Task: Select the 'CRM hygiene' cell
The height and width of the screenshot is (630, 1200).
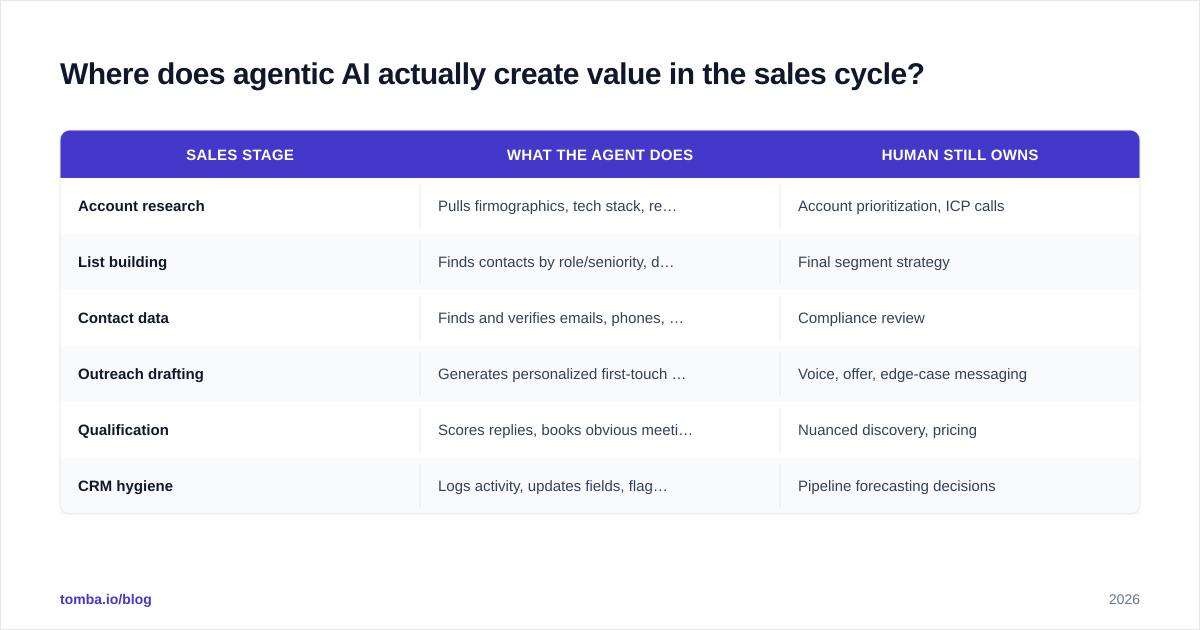Action: pyautogui.click(x=240, y=486)
